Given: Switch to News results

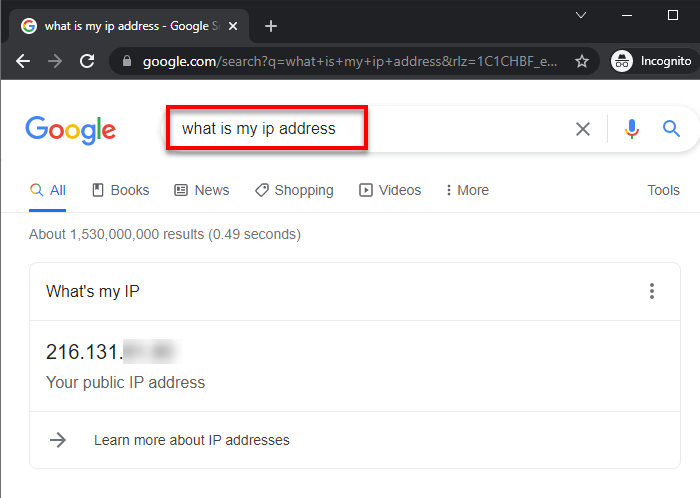Looking at the screenshot, I should [201, 191].
